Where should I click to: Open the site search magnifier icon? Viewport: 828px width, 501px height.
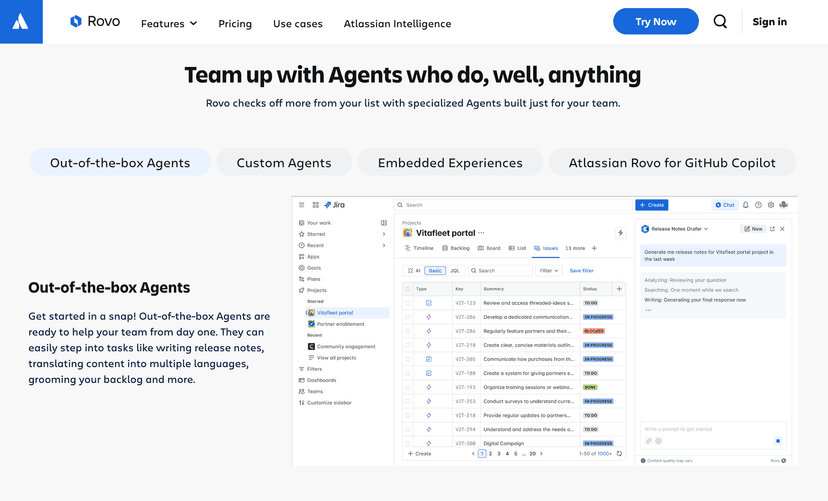tap(720, 22)
